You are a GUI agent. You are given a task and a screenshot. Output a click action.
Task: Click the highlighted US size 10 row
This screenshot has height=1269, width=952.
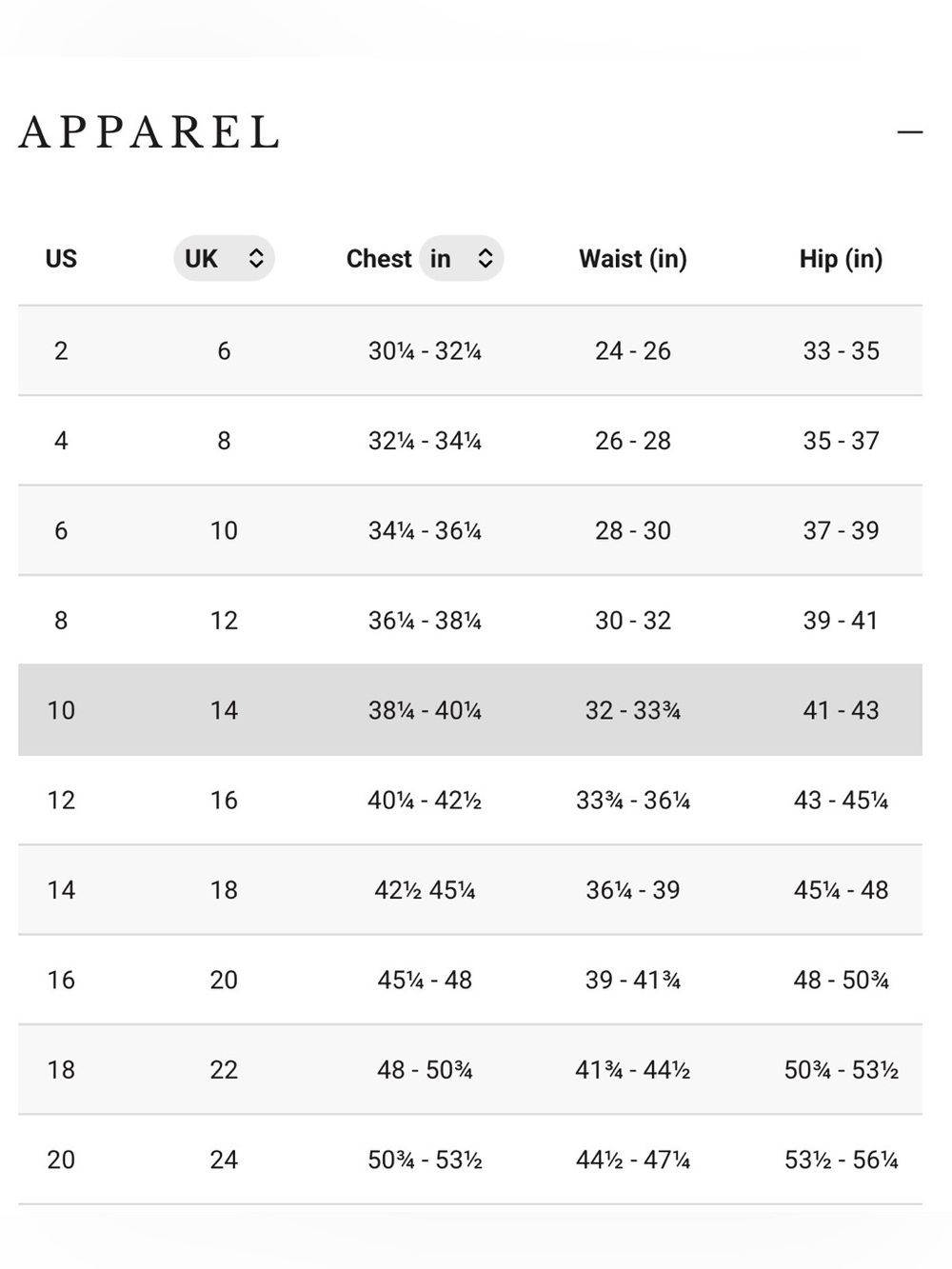[470, 710]
